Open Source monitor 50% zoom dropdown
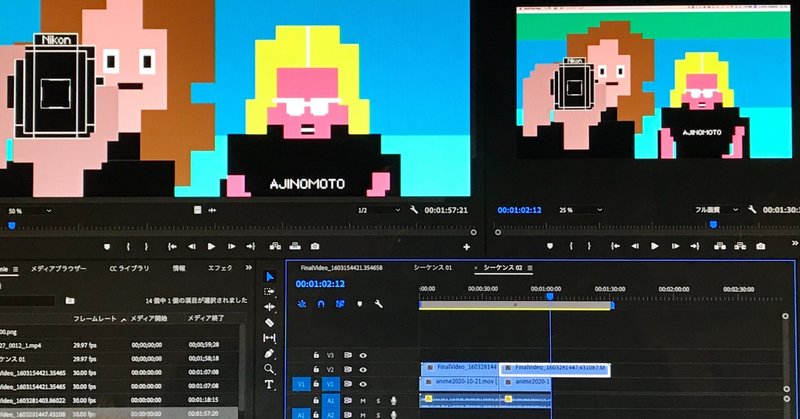This screenshot has height=419, width=800. pyautogui.click(x=30, y=211)
